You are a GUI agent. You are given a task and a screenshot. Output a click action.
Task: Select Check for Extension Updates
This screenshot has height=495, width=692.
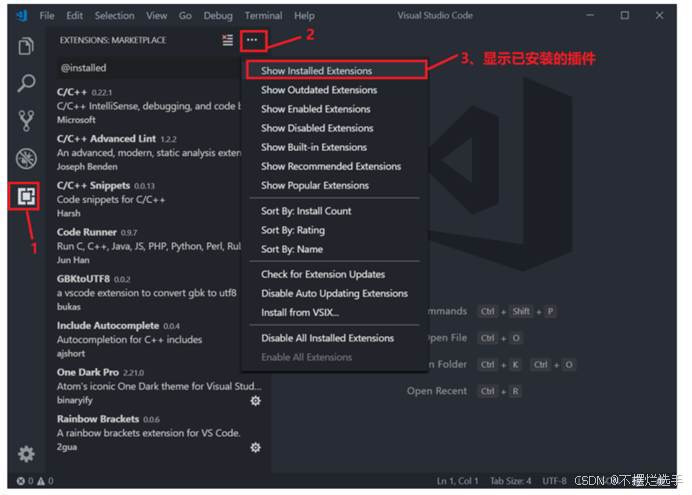pos(335,274)
